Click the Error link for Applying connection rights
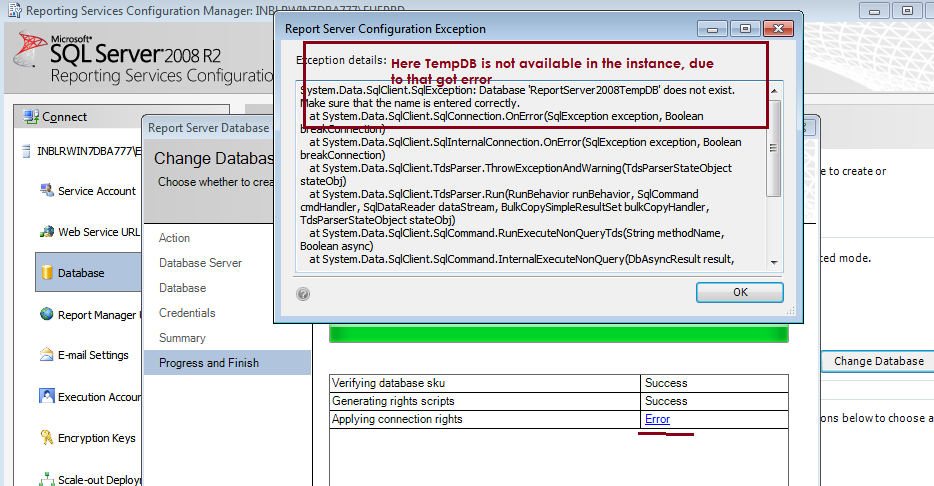The width and height of the screenshot is (934, 486). coord(657,419)
